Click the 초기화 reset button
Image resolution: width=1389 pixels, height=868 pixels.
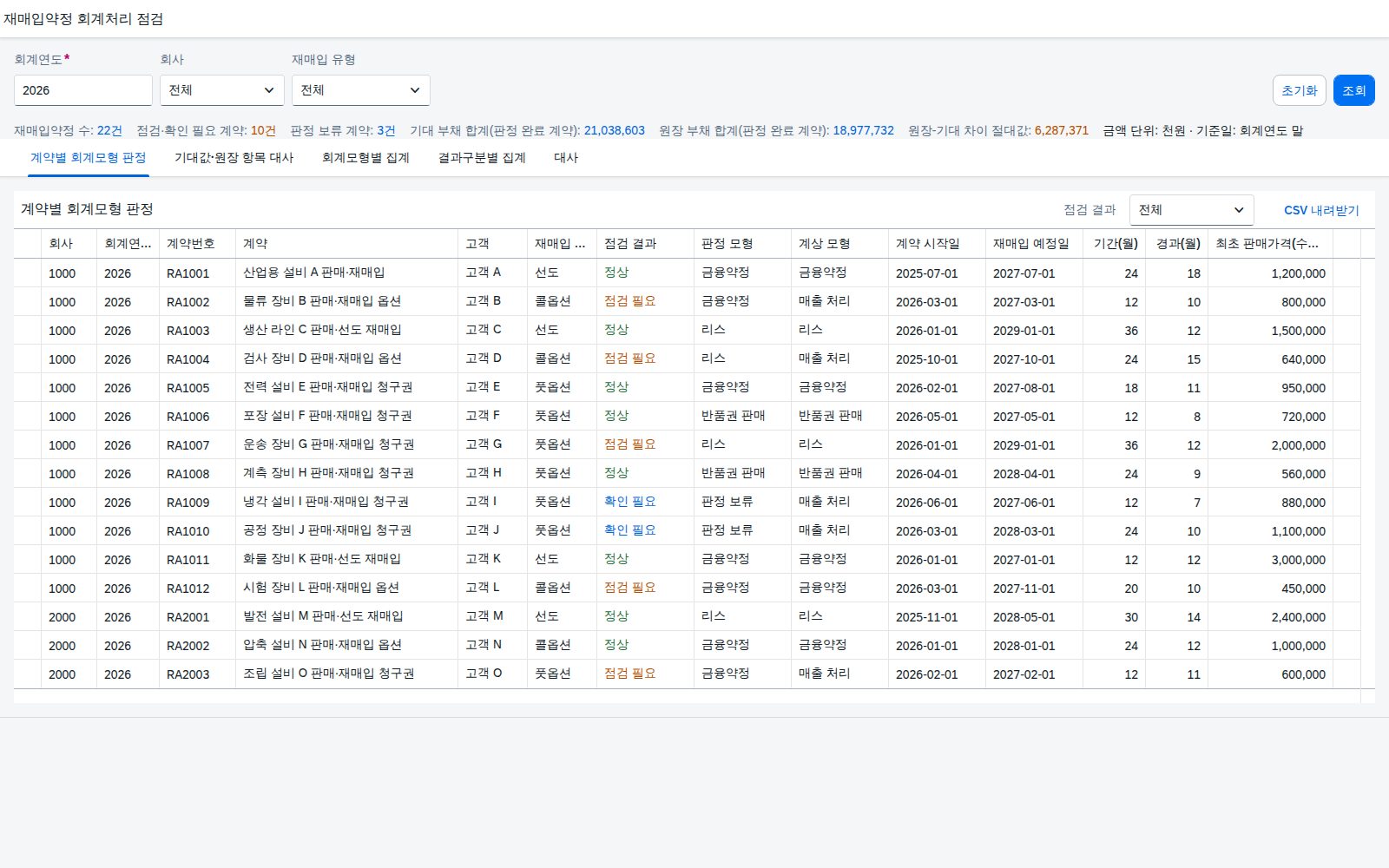tap(1300, 90)
